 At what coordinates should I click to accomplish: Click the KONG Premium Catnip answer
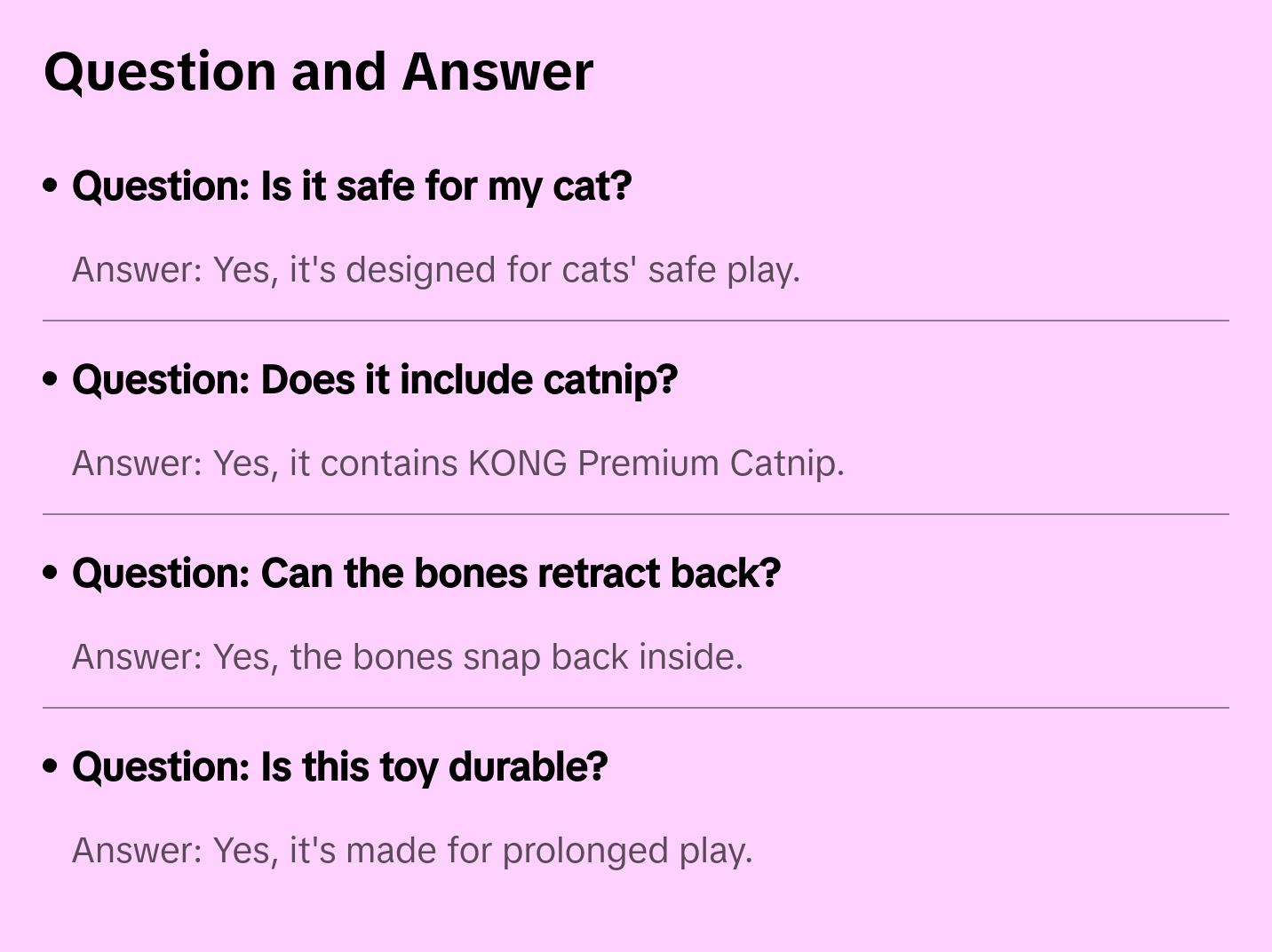pyautogui.click(x=457, y=464)
